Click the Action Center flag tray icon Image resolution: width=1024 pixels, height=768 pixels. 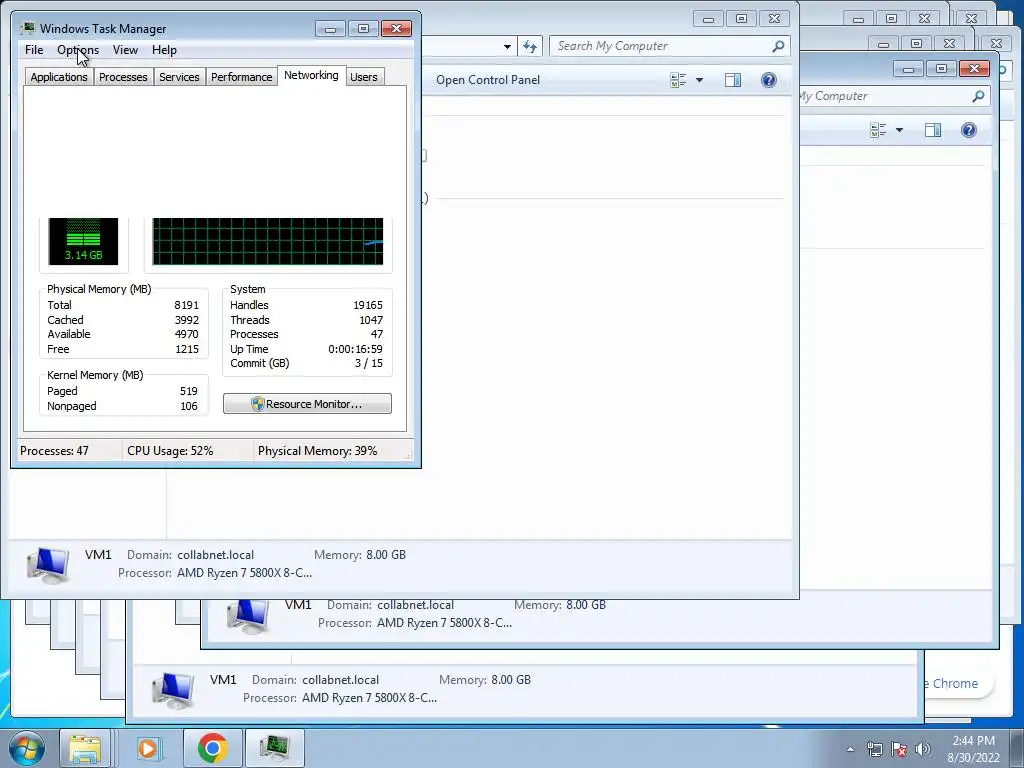point(899,749)
